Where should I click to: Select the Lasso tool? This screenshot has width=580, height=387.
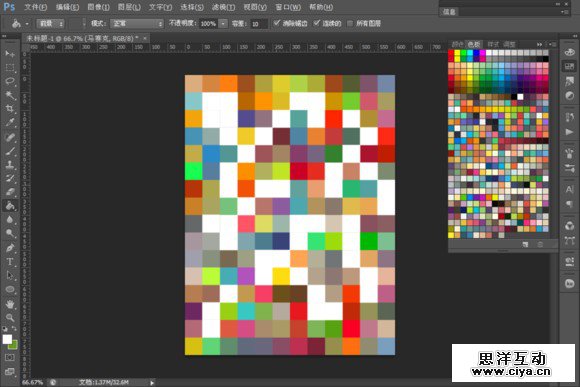click(x=10, y=81)
